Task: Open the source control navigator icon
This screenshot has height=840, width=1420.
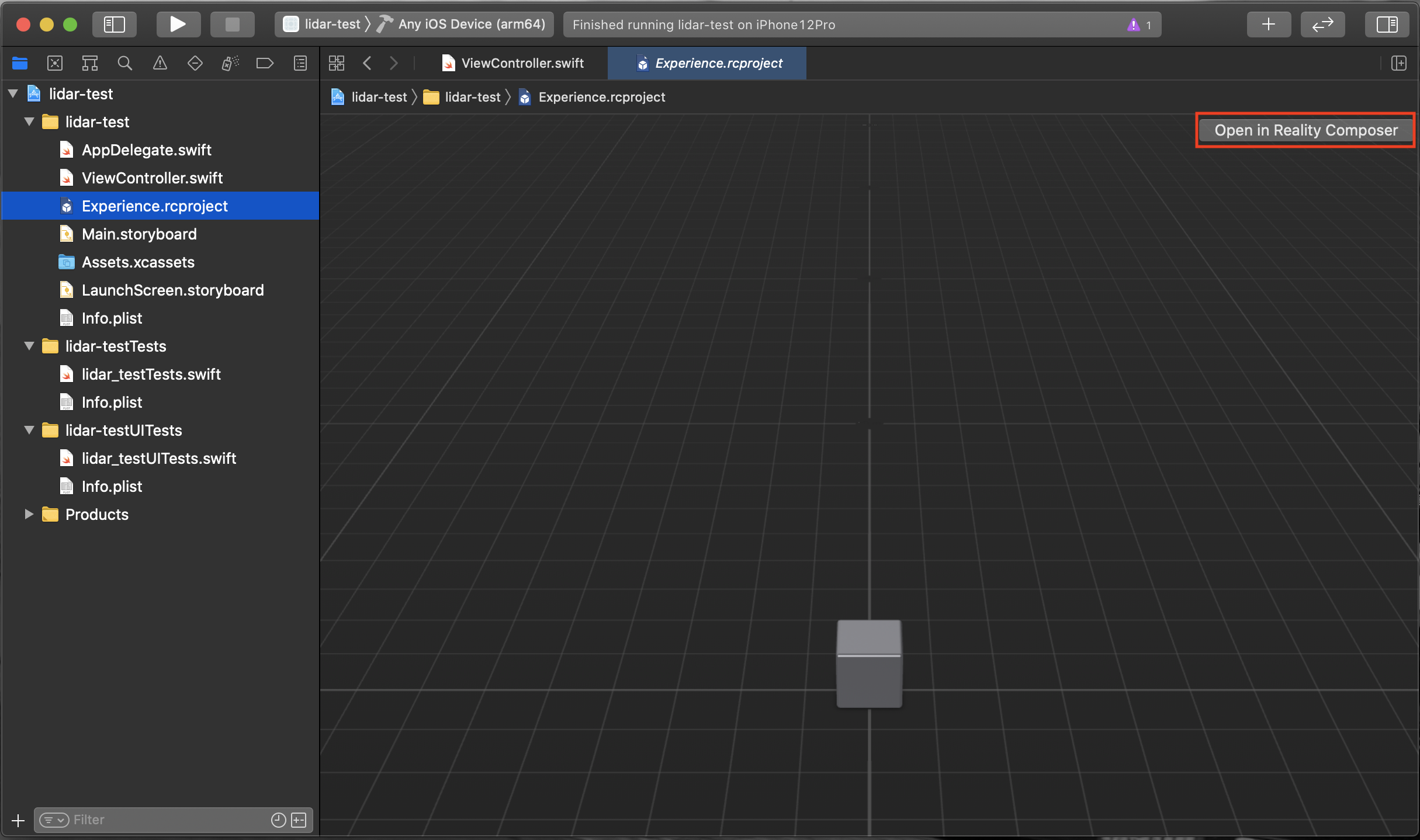Action: [55, 63]
